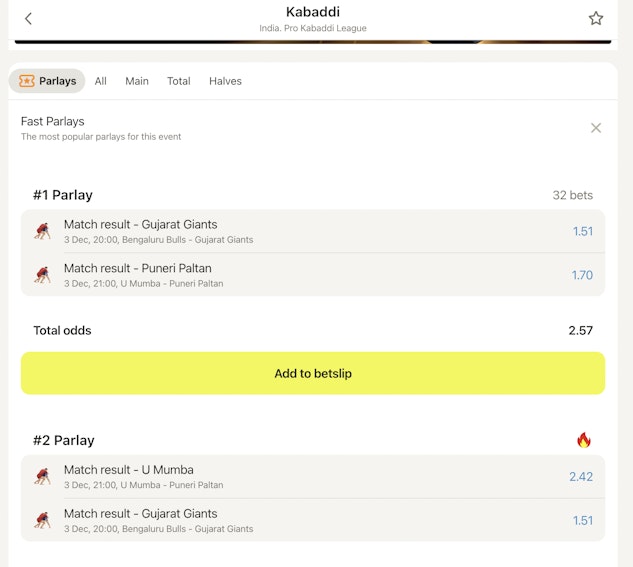Choose the 2.42 U Mumba odds
This screenshot has height=567, width=633.
[x=580, y=476]
